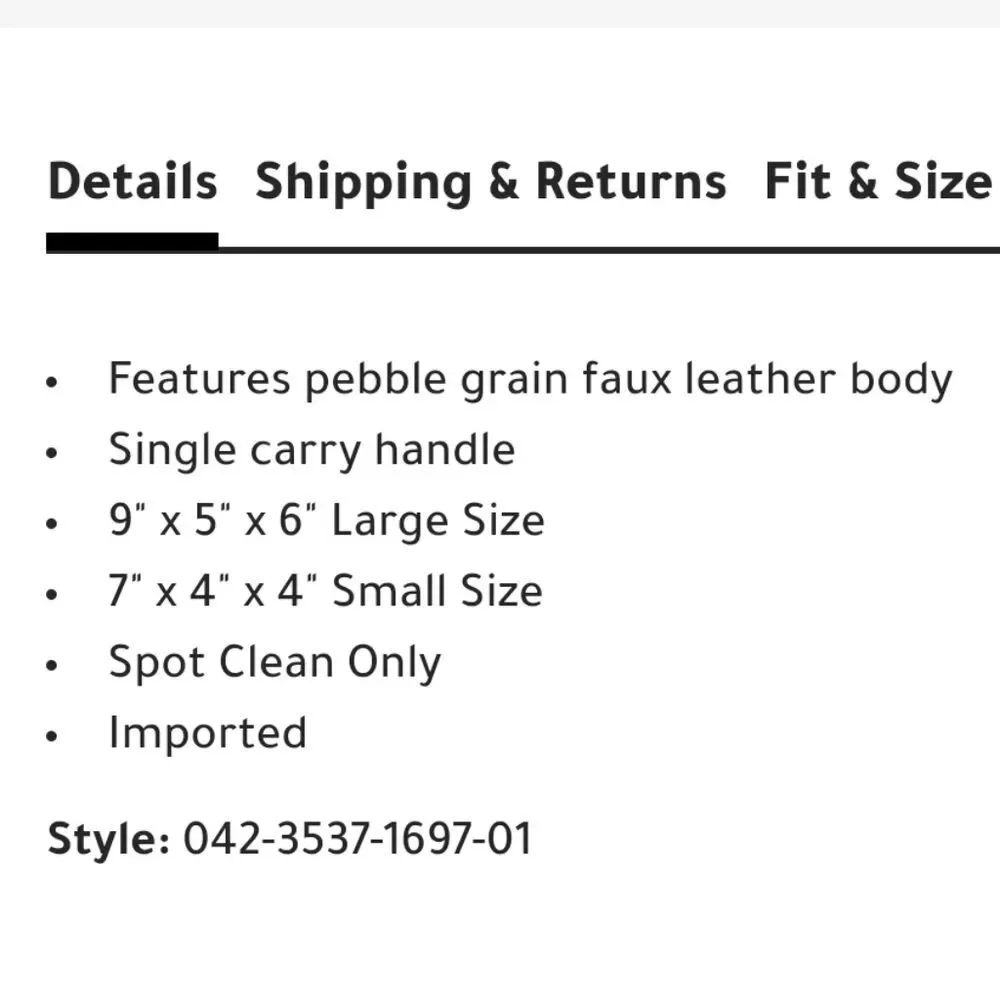This screenshot has height=1000, width=1000.
Task: Switch to Shipping & Returns tab
Action: 490,182
